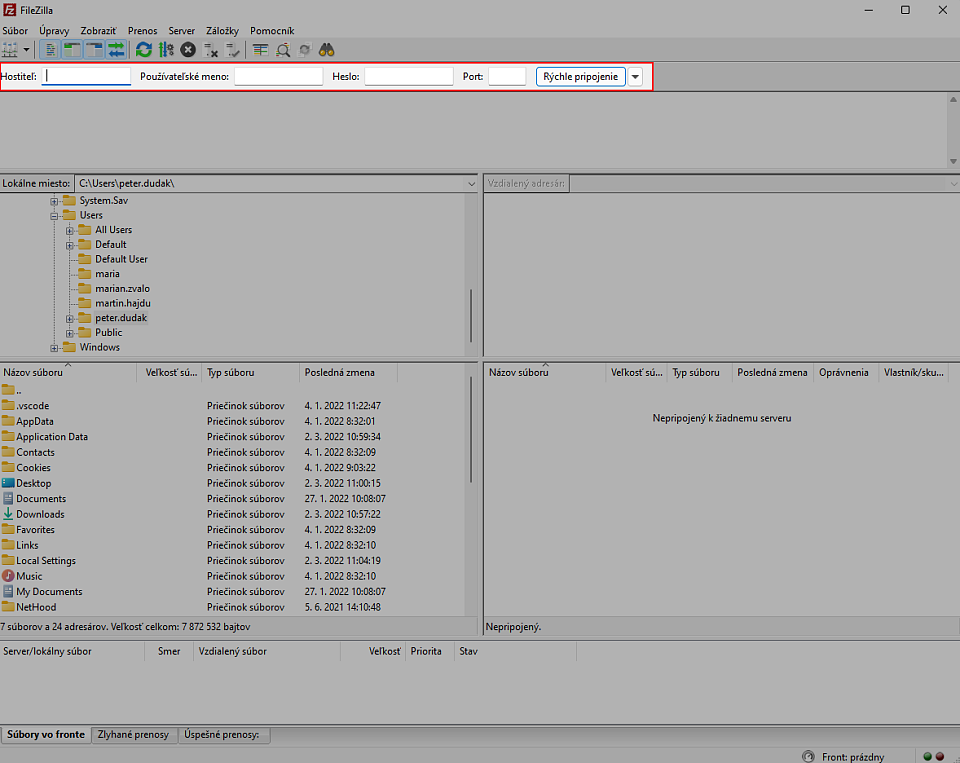Select the Documents folder icon
Viewport: 960px width, 763px height.
point(8,498)
